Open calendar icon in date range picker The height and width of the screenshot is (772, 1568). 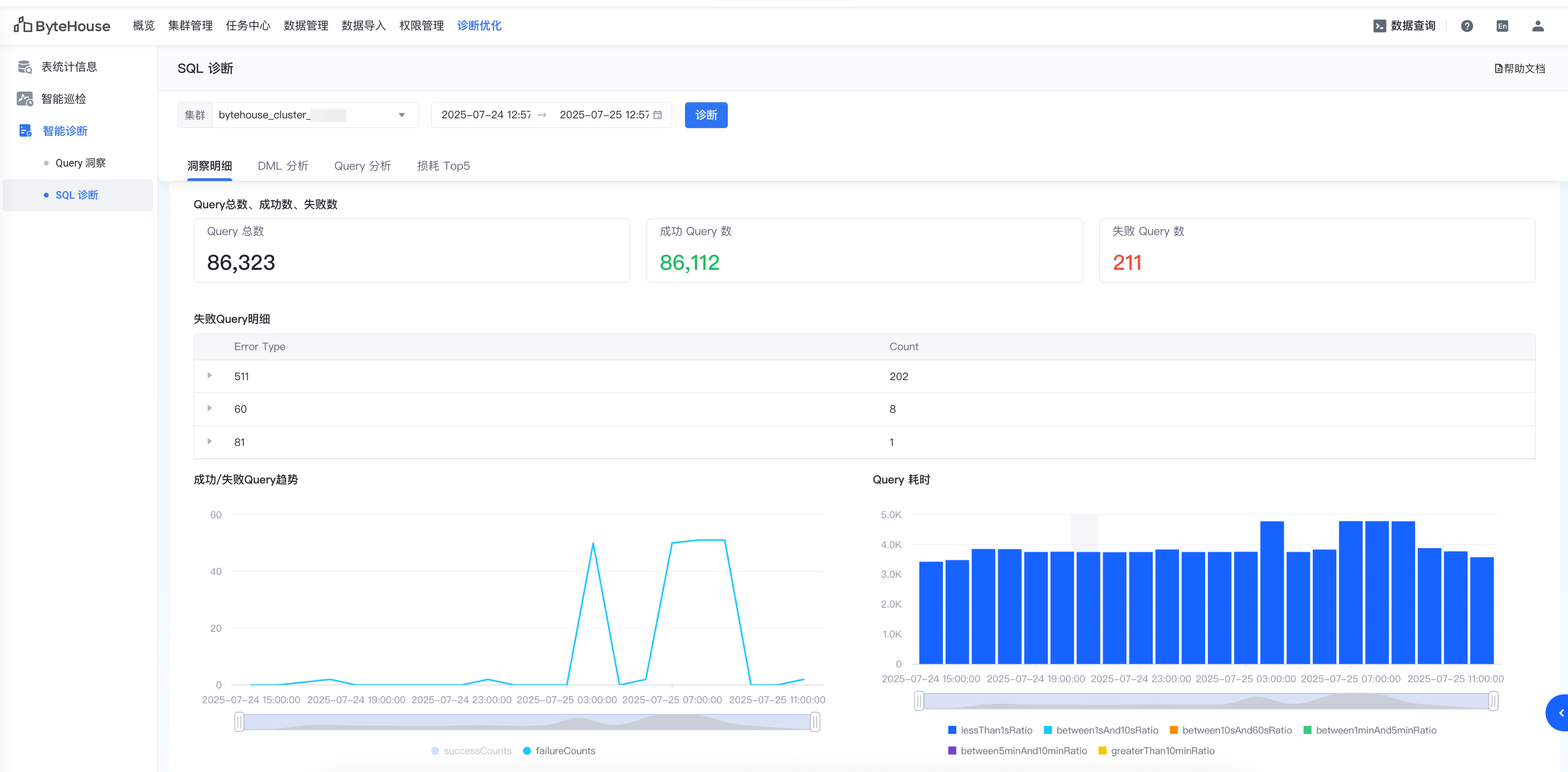[657, 115]
